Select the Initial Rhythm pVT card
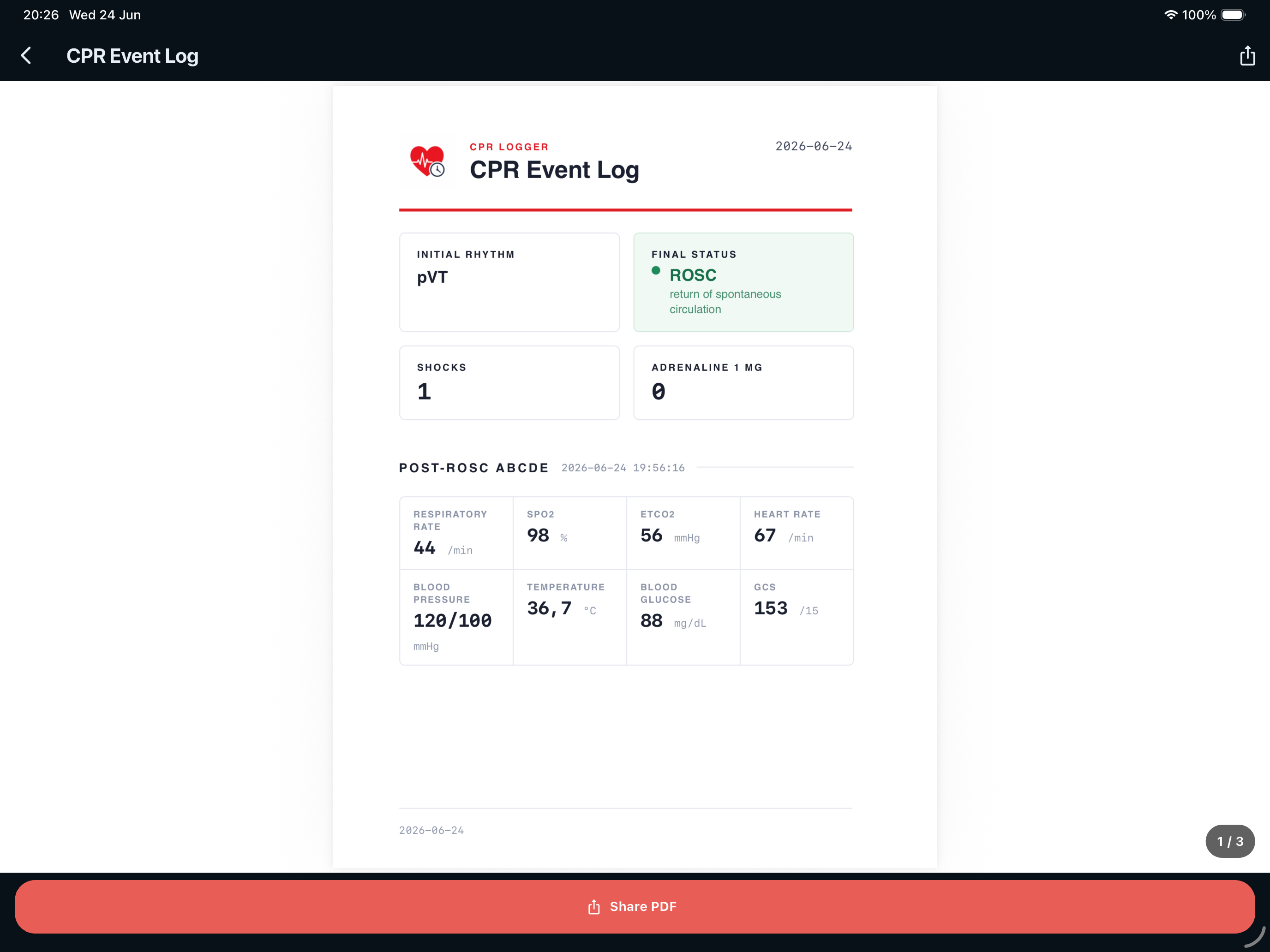Viewport: 1270px width, 952px height. pos(509,282)
